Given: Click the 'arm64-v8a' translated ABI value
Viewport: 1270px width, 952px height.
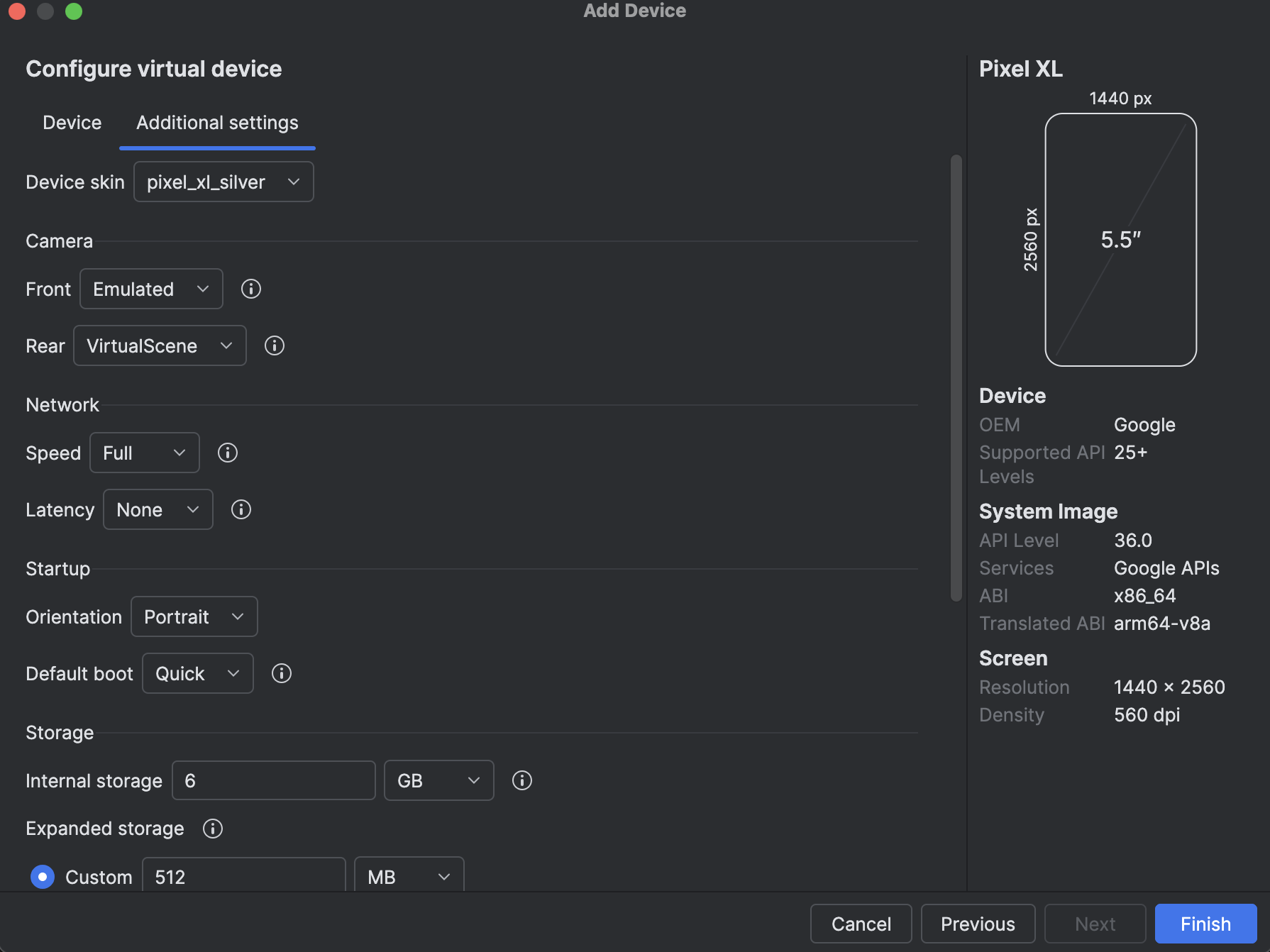Looking at the screenshot, I should point(1162,624).
